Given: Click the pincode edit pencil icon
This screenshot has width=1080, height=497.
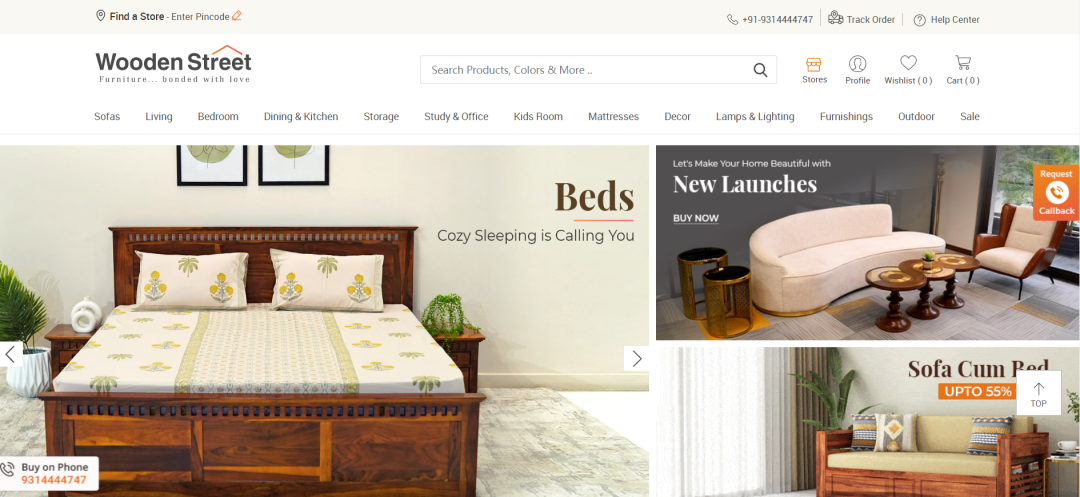Looking at the screenshot, I should 237,15.
